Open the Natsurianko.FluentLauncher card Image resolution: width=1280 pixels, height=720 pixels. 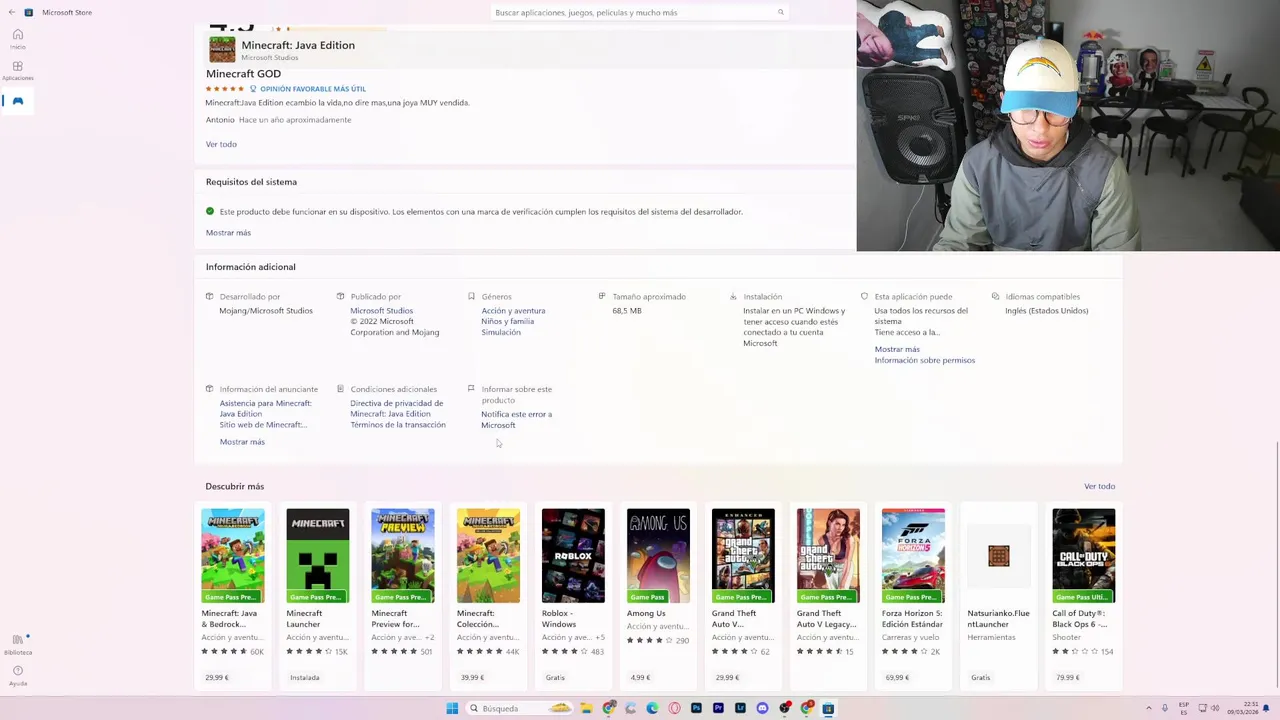(998, 597)
